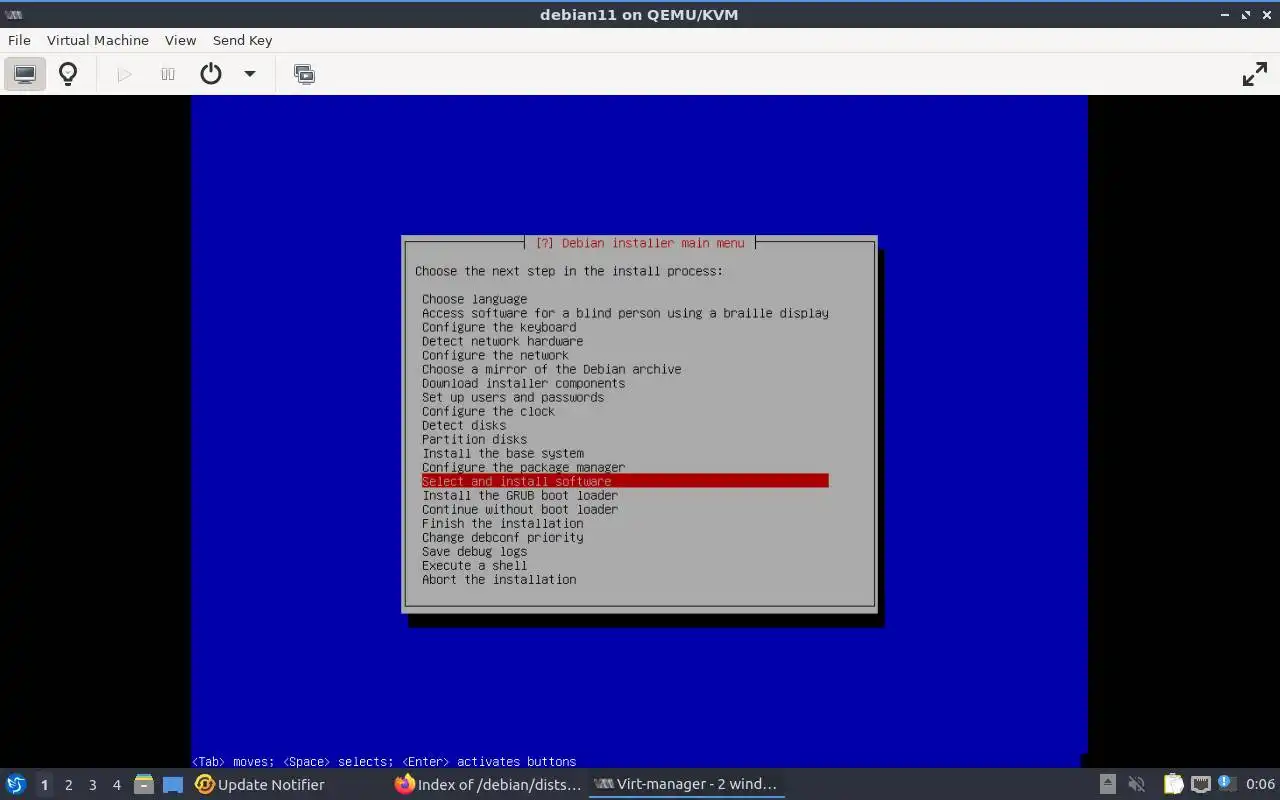Open the system start menu icon

(x=16, y=784)
